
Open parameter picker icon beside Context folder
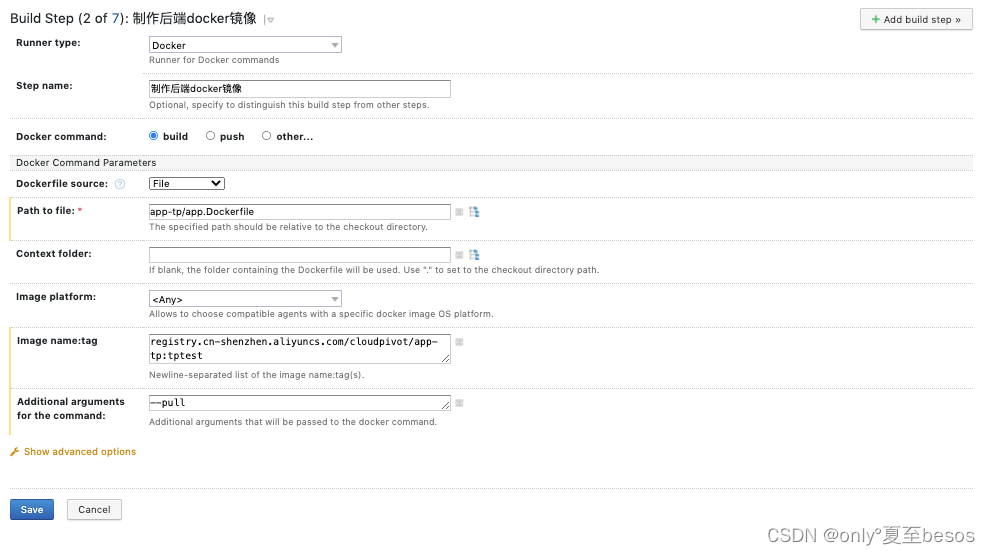click(x=459, y=255)
